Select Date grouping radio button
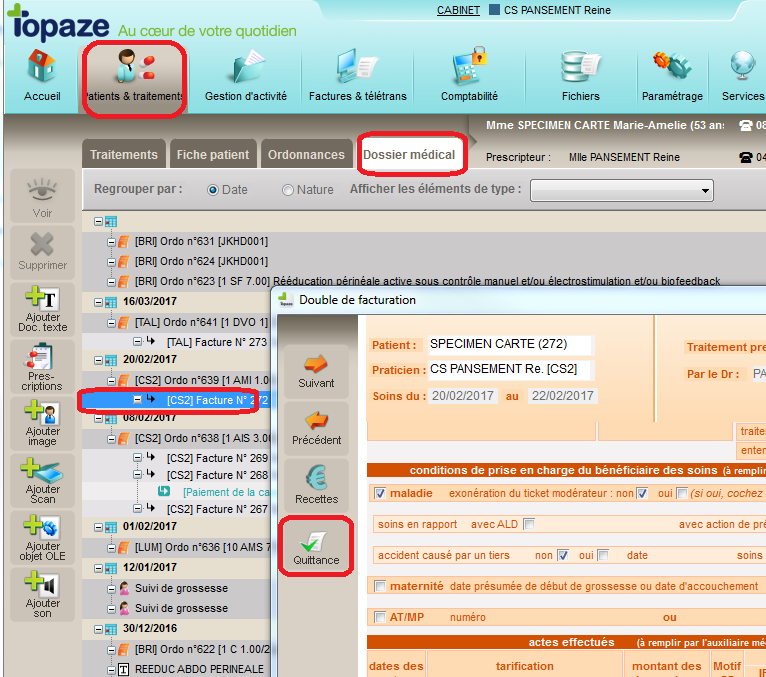The image size is (766, 677). [x=213, y=190]
